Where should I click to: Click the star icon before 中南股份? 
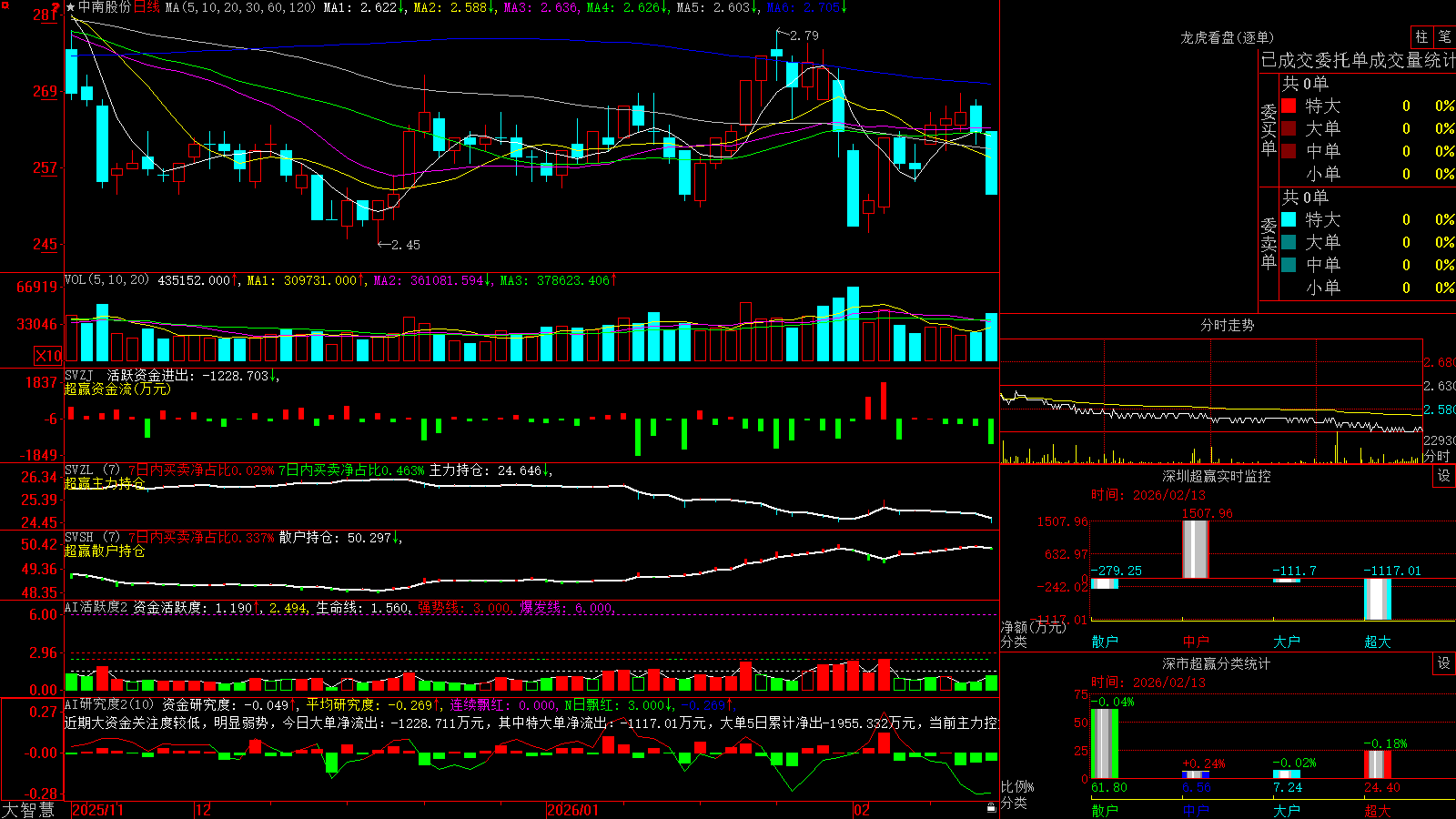coord(71,7)
